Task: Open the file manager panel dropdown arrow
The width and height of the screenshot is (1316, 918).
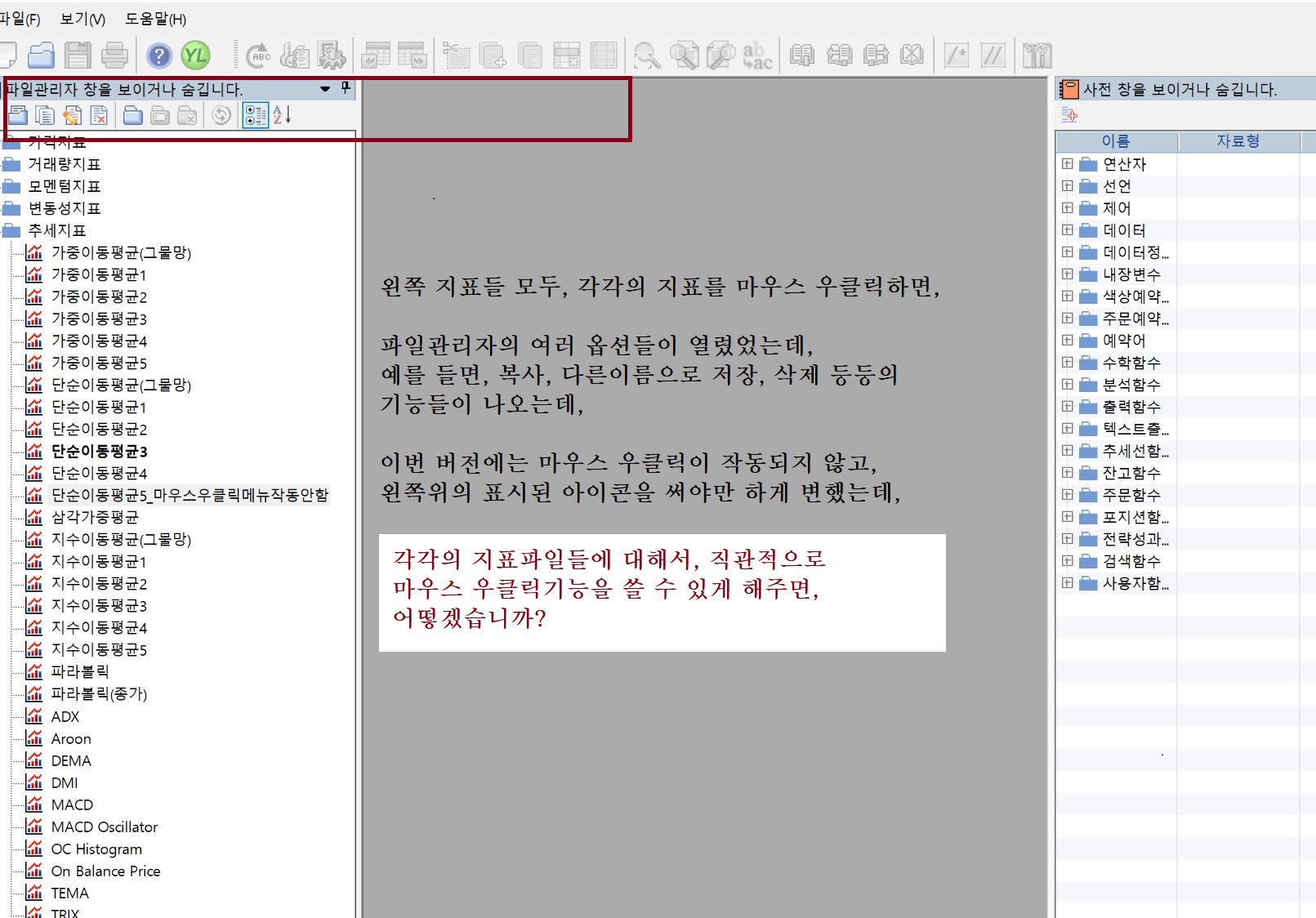Action: coord(325,89)
